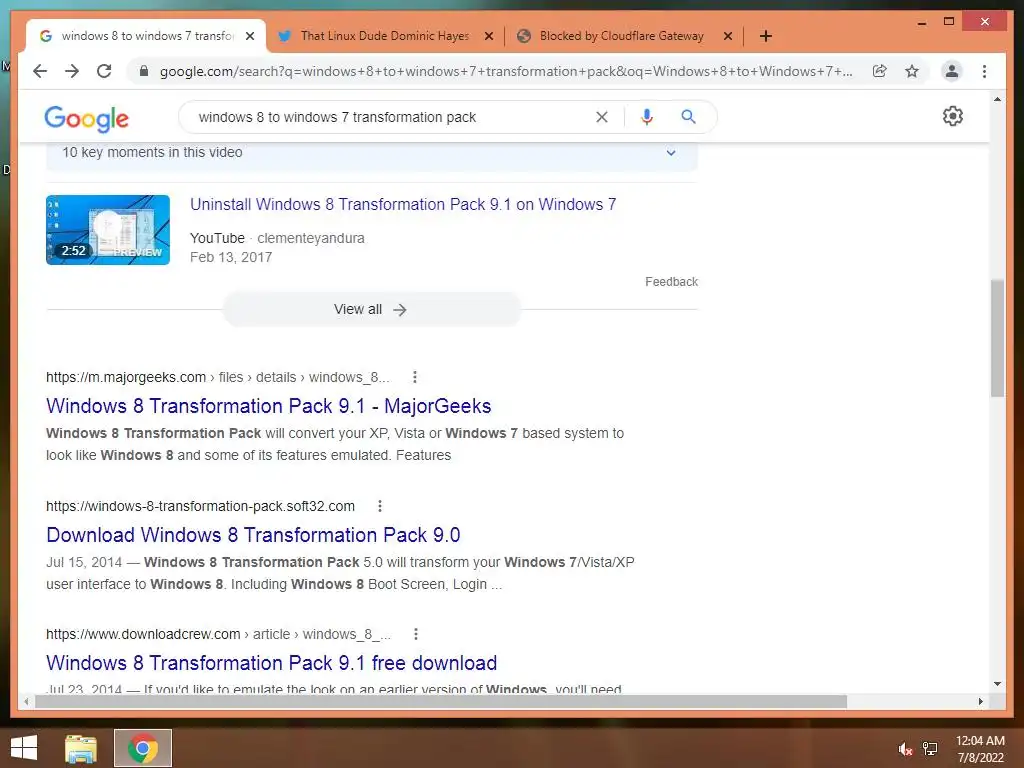Close the Blocked by Cloudflare tab
The height and width of the screenshot is (768, 1024).
[728, 37]
